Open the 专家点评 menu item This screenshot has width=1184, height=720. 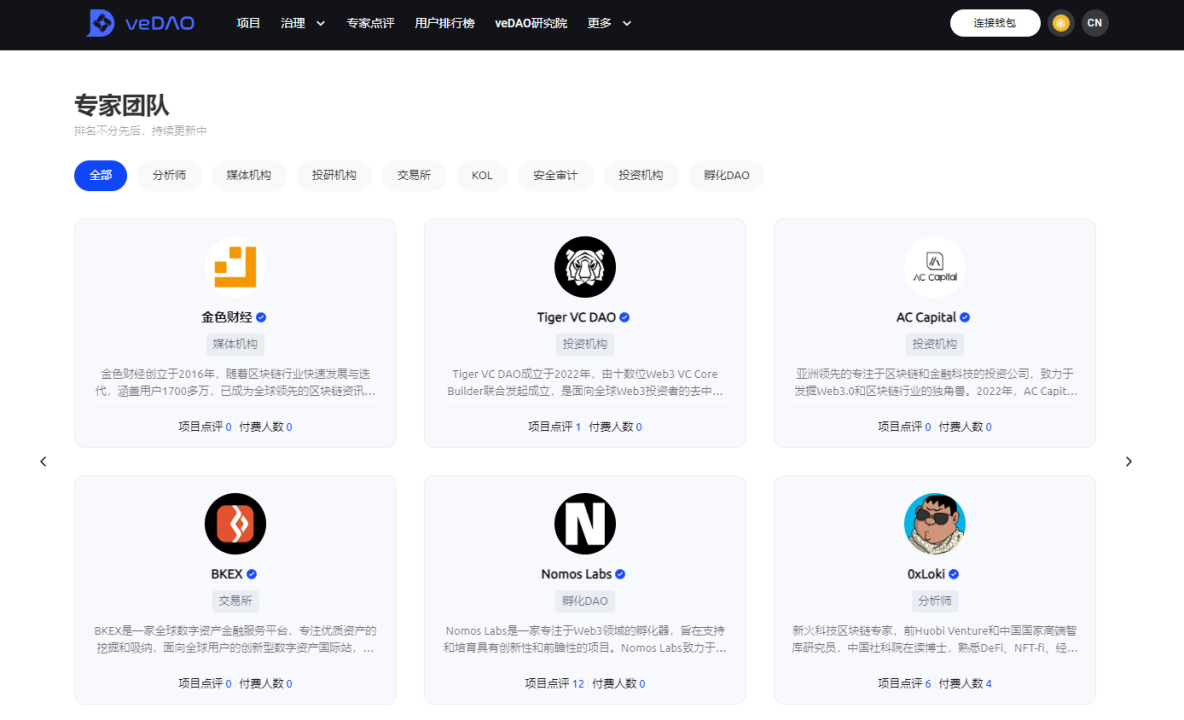click(370, 23)
